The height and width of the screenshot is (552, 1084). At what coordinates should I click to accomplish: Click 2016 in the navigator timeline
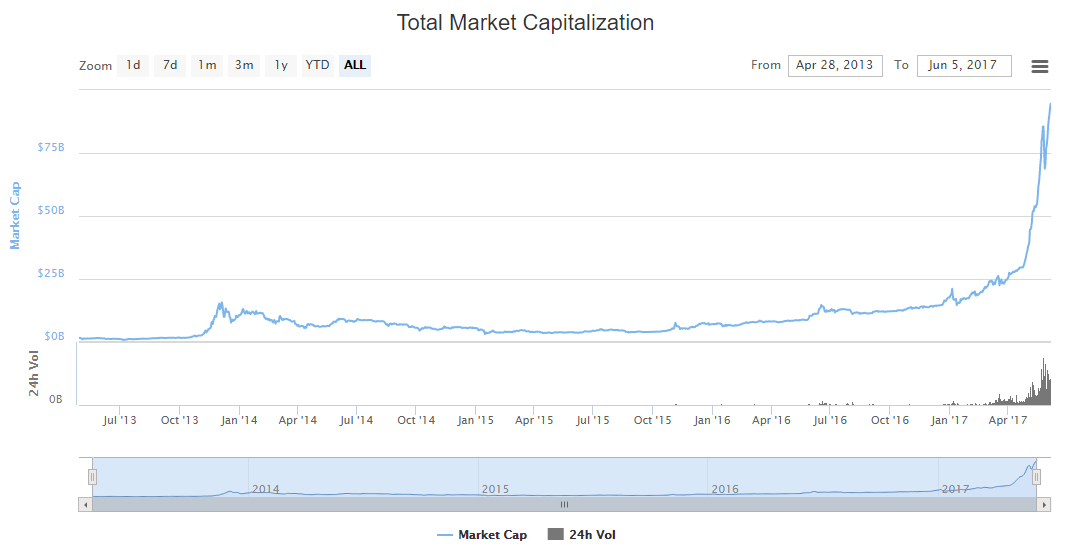coord(725,489)
